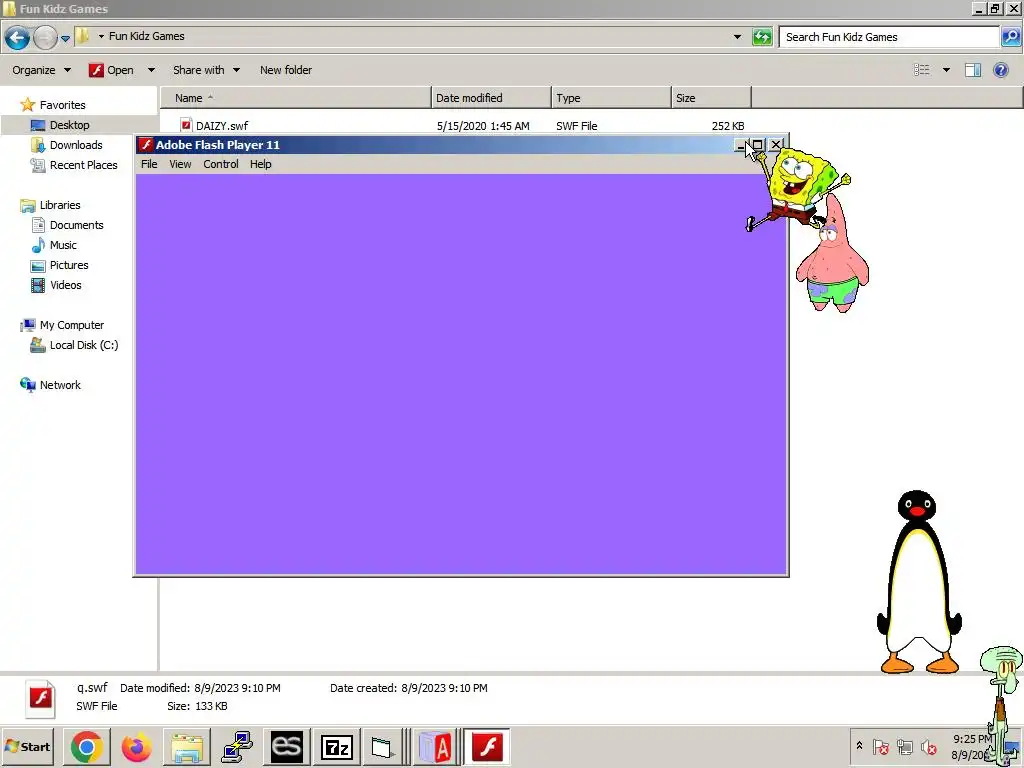Select Network in navigation pane
Viewport: 1024px width, 768px height.
point(50,385)
